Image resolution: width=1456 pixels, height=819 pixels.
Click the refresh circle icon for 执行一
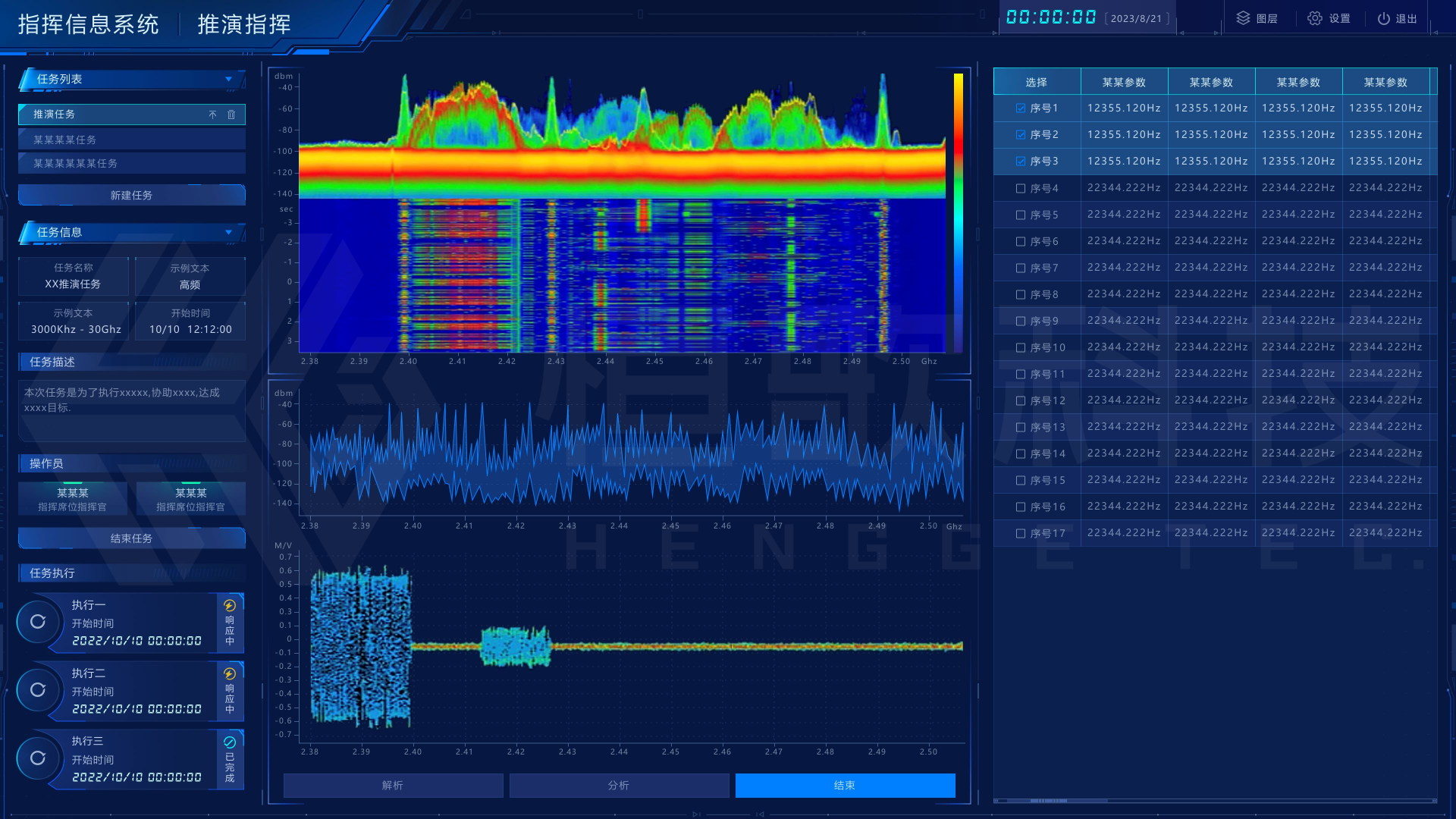(x=38, y=622)
